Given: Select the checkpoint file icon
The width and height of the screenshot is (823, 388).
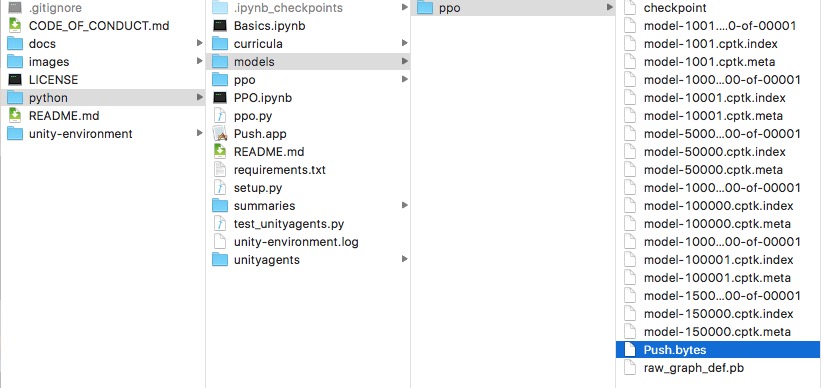Looking at the screenshot, I should tap(630, 8).
